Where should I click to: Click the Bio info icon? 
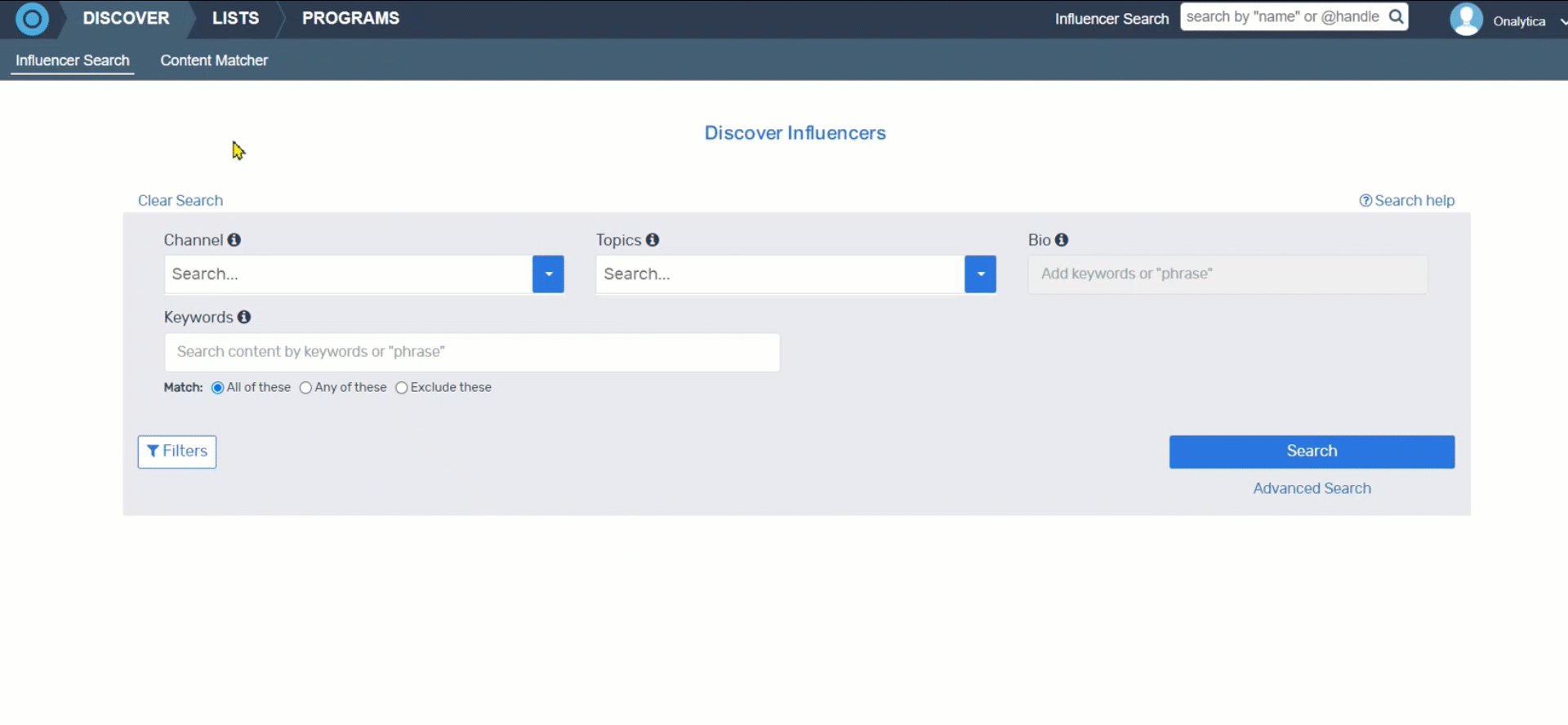tap(1062, 240)
